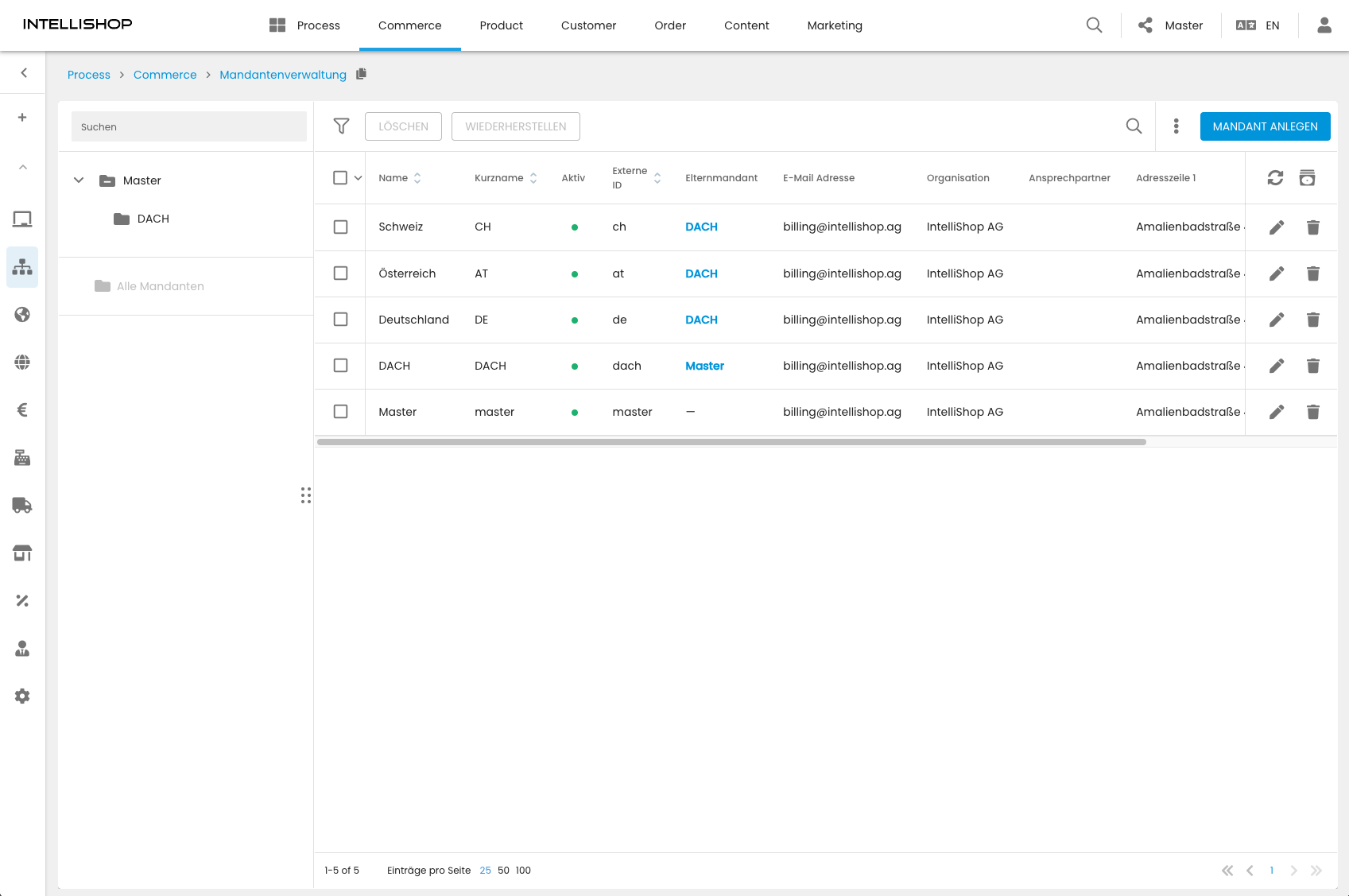Image resolution: width=1349 pixels, height=896 pixels.
Task: Follow the DACH parent link in Schweiz row
Action: pyautogui.click(x=701, y=227)
